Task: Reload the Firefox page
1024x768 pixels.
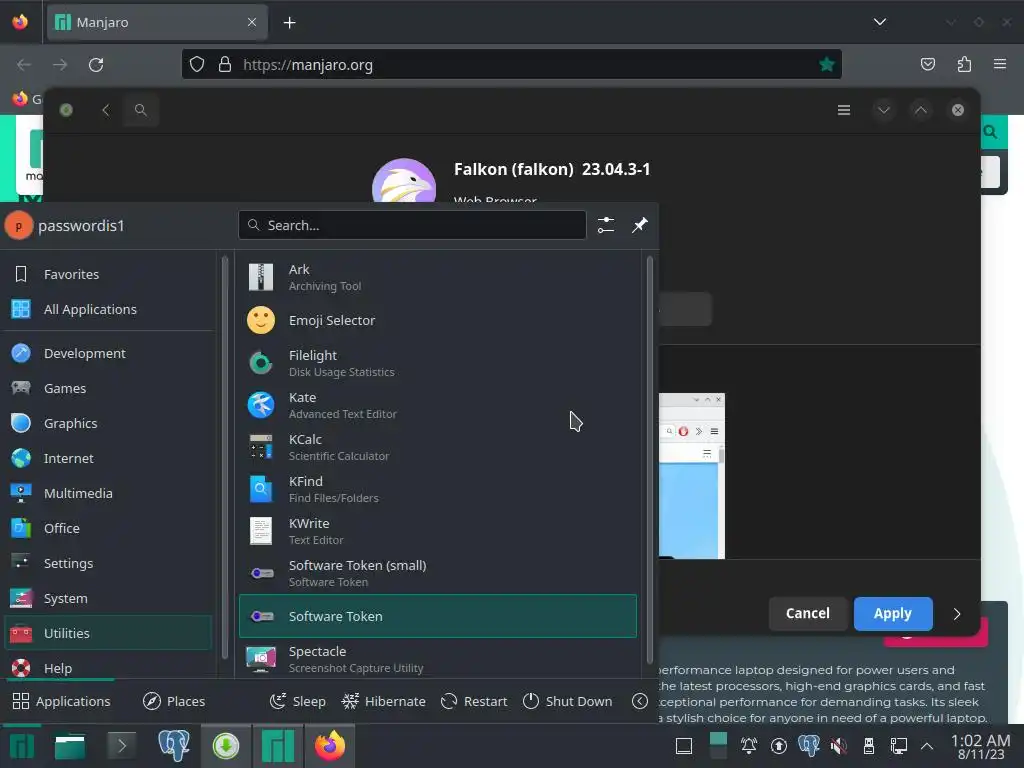Action: [96, 65]
